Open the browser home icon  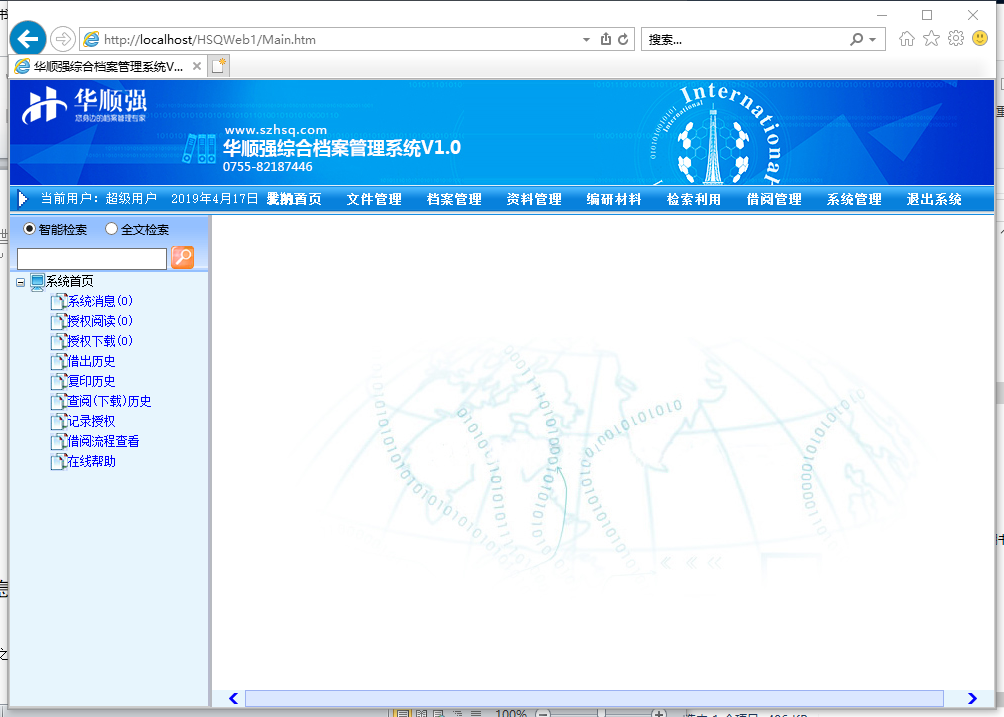click(907, 39)
